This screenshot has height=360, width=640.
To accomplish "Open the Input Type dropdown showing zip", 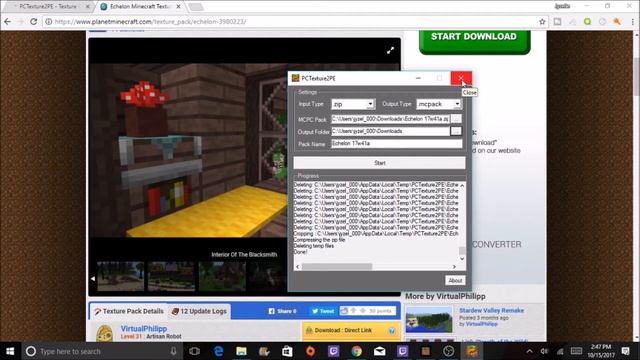I will point(353,104).
